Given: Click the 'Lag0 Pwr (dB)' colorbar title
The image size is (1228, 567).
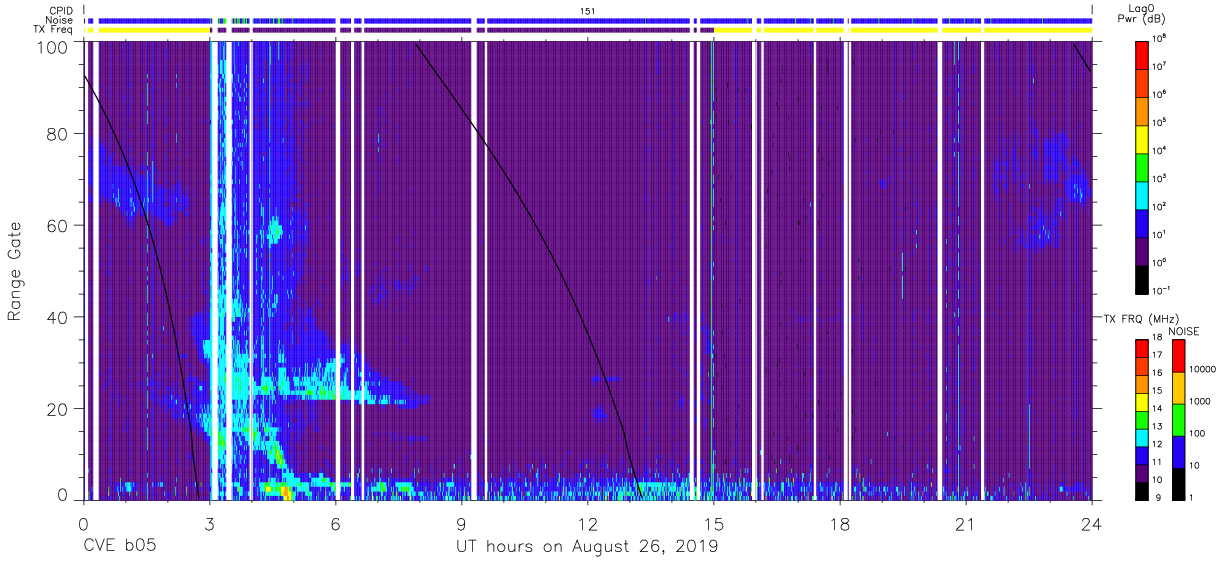Looking at the screenshot, I should tap(1143, 15).
